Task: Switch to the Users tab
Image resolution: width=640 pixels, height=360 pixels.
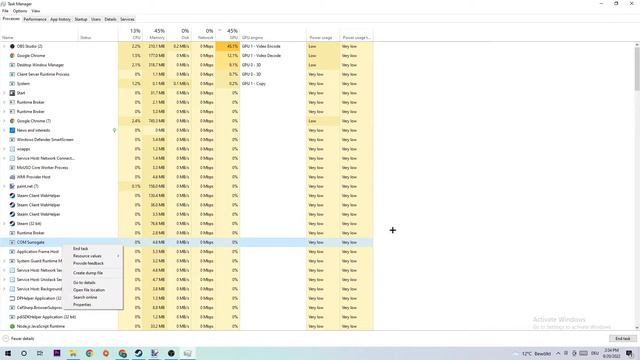Action: 96,19
